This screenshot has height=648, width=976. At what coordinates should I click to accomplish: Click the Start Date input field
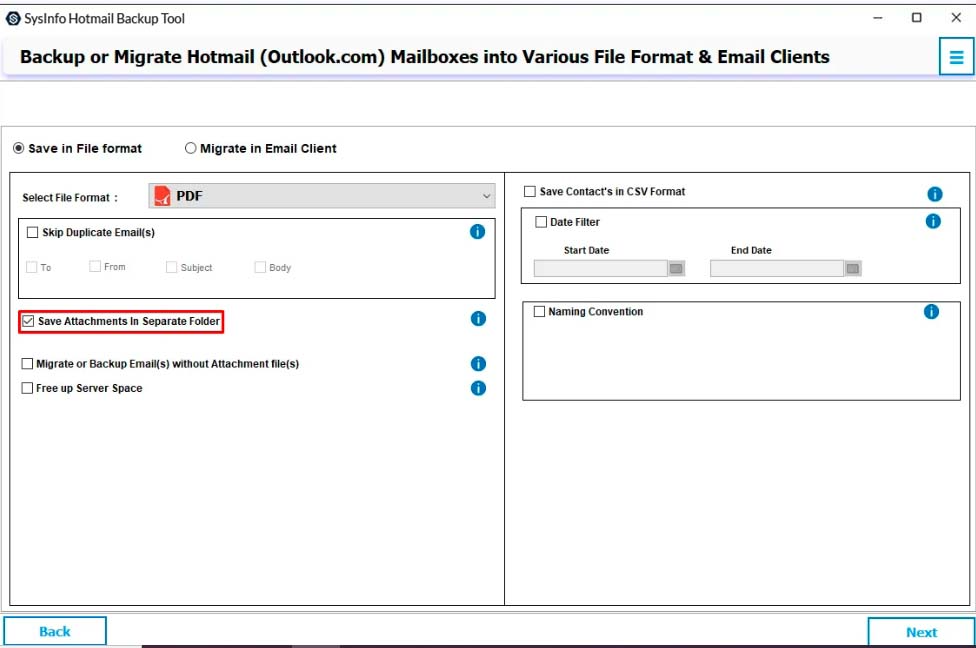click(601, 268)
